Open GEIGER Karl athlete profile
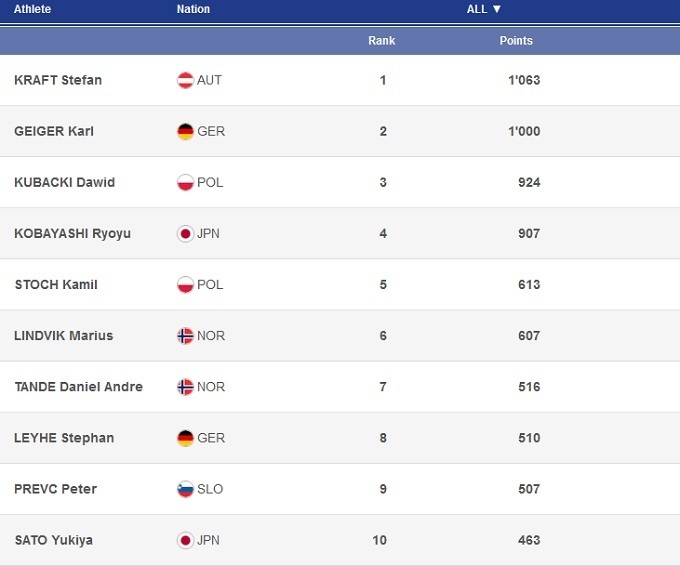This screenshot has width=680, height=566. 54,131
